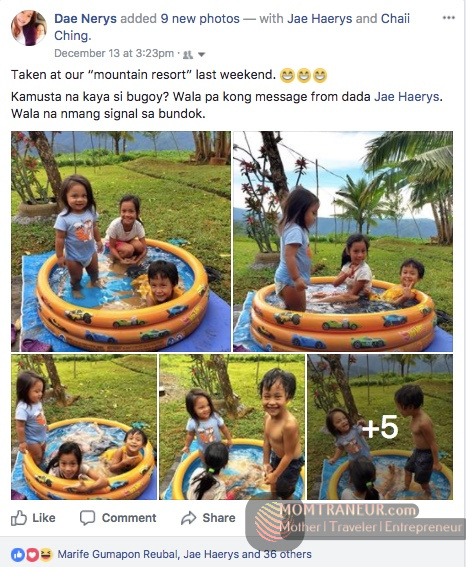This screenshot has width=466, height=567.
Task: Open Jae Haerys tagged profile in header
Action: click(319, 18)
